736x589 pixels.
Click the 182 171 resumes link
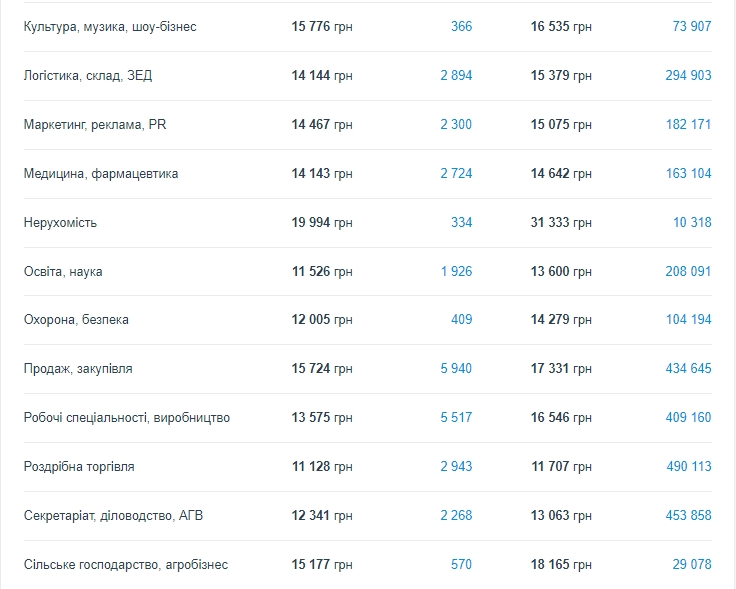(688, 124)
